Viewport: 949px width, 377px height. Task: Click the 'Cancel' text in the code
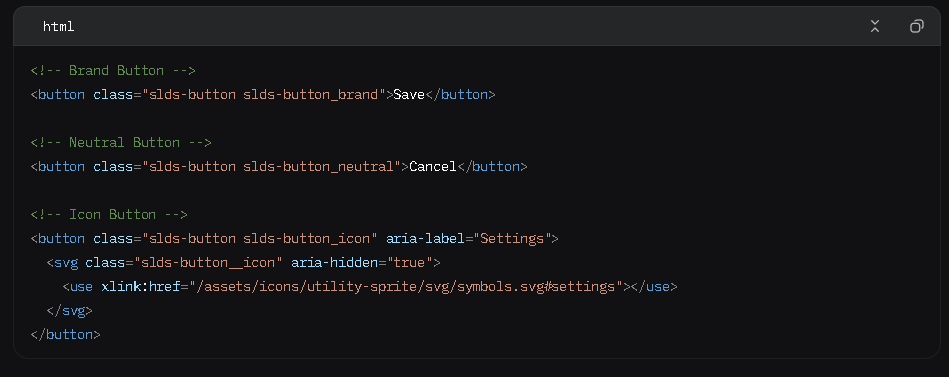click(x=433, y=166)
